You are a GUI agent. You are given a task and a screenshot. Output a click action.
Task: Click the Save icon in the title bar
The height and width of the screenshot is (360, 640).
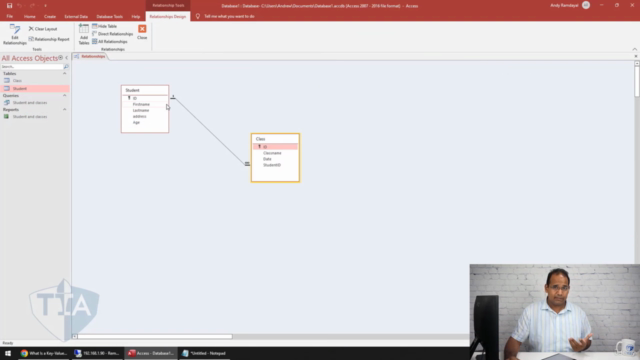(9, 6)
